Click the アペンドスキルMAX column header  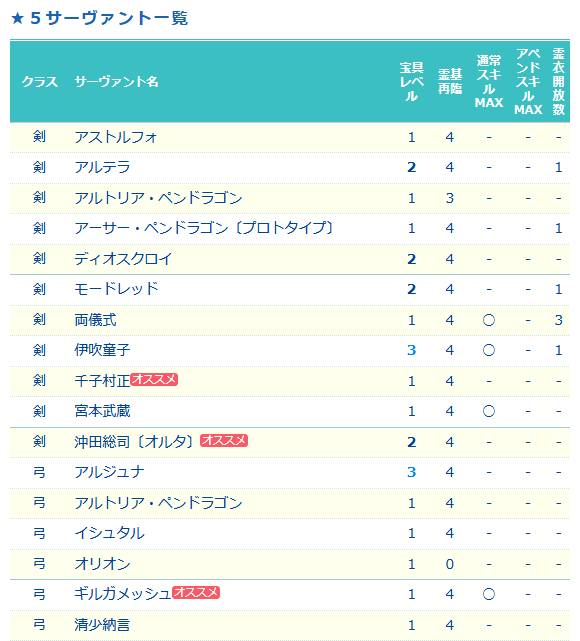tap(528, 81)
